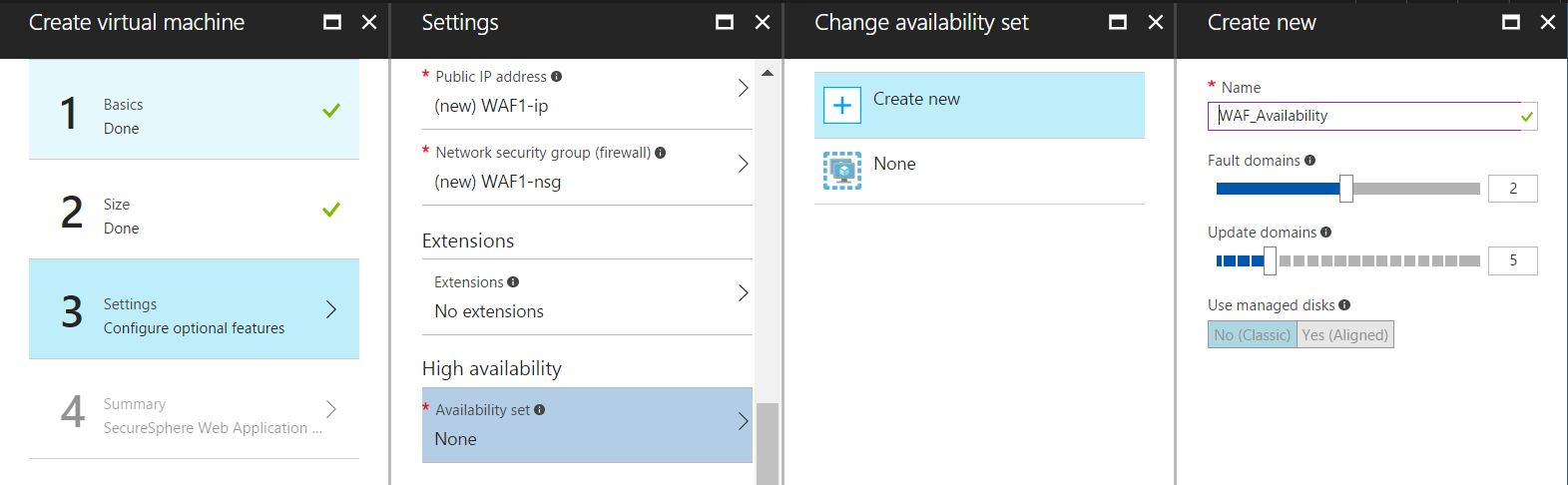This screenshot has height=485, width=1568.
Task: Click the plus icon for Create new
Action: tap(842, 105)
